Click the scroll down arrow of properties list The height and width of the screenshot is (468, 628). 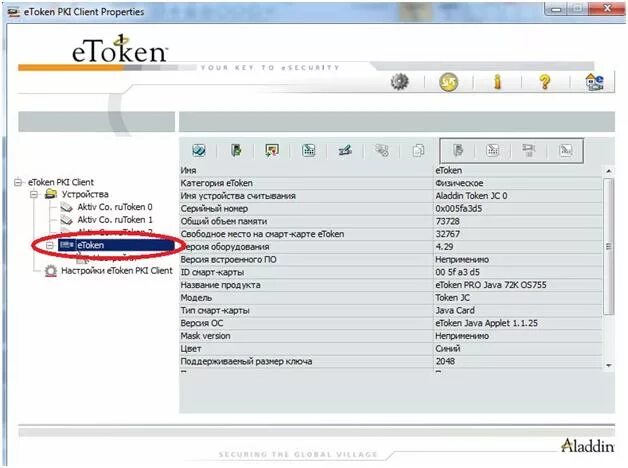point(609,366)
